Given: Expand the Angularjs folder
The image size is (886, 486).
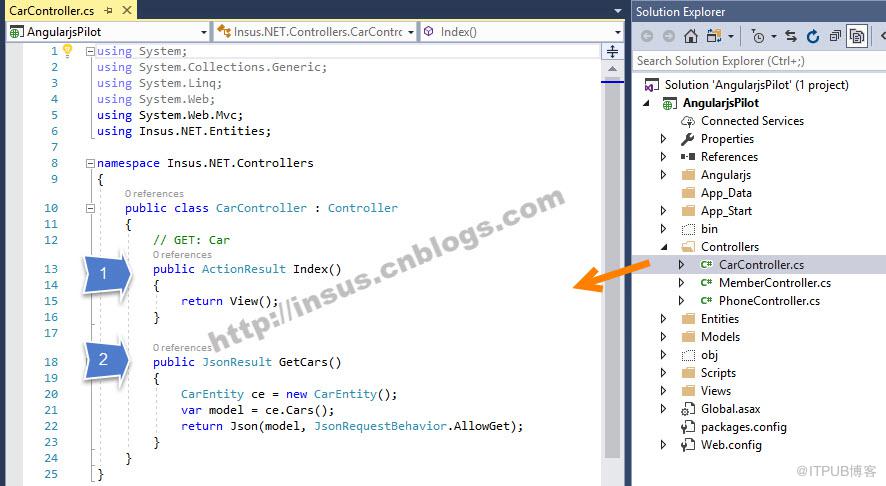Looking at the screenshot, I should click(x=663, y=175).
